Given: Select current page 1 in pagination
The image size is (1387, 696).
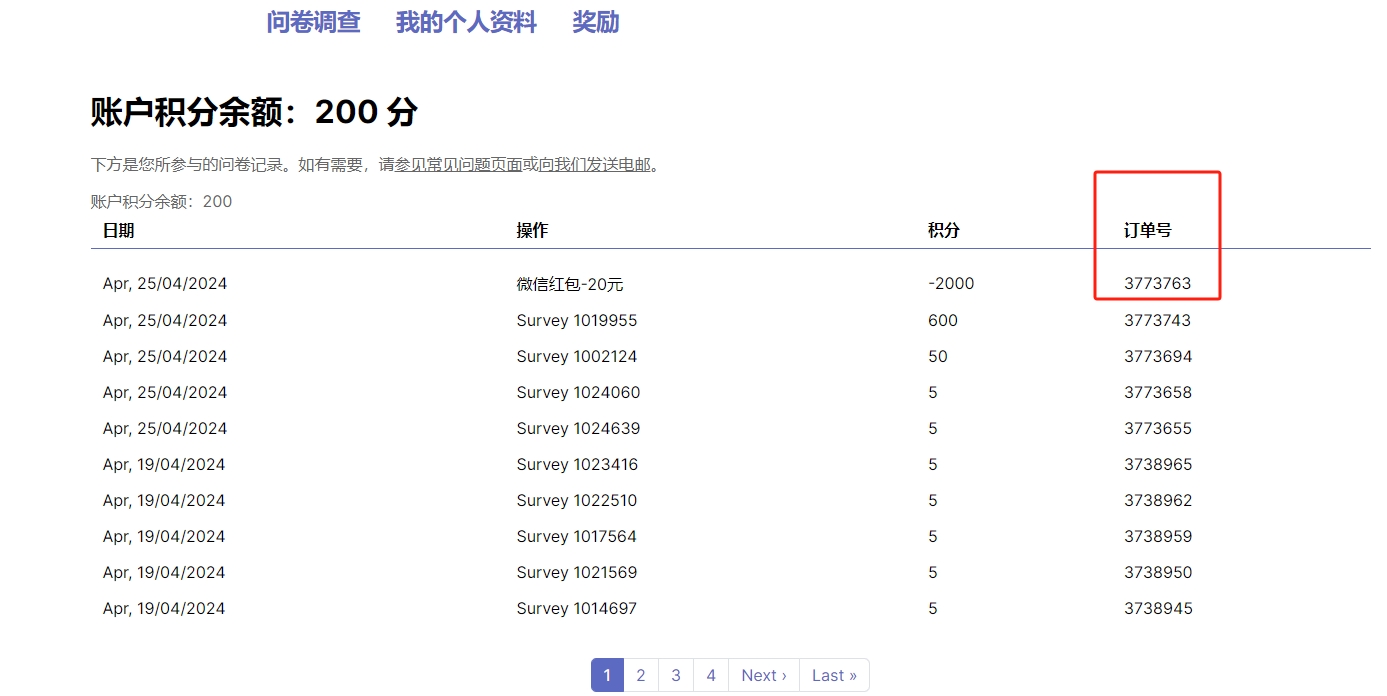Looking at the screenshot, I should pyautogui.click(x=607, y=675).
